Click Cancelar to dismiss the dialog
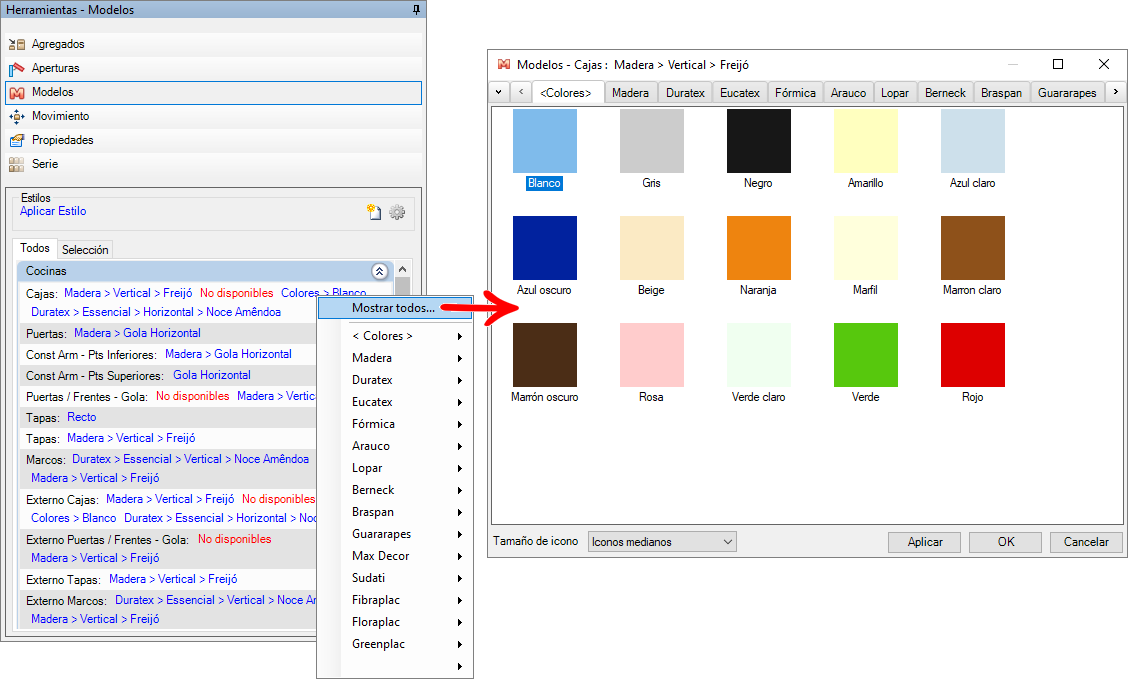The width and height of the screenshot is (1128, 679). coord(1086,542)
